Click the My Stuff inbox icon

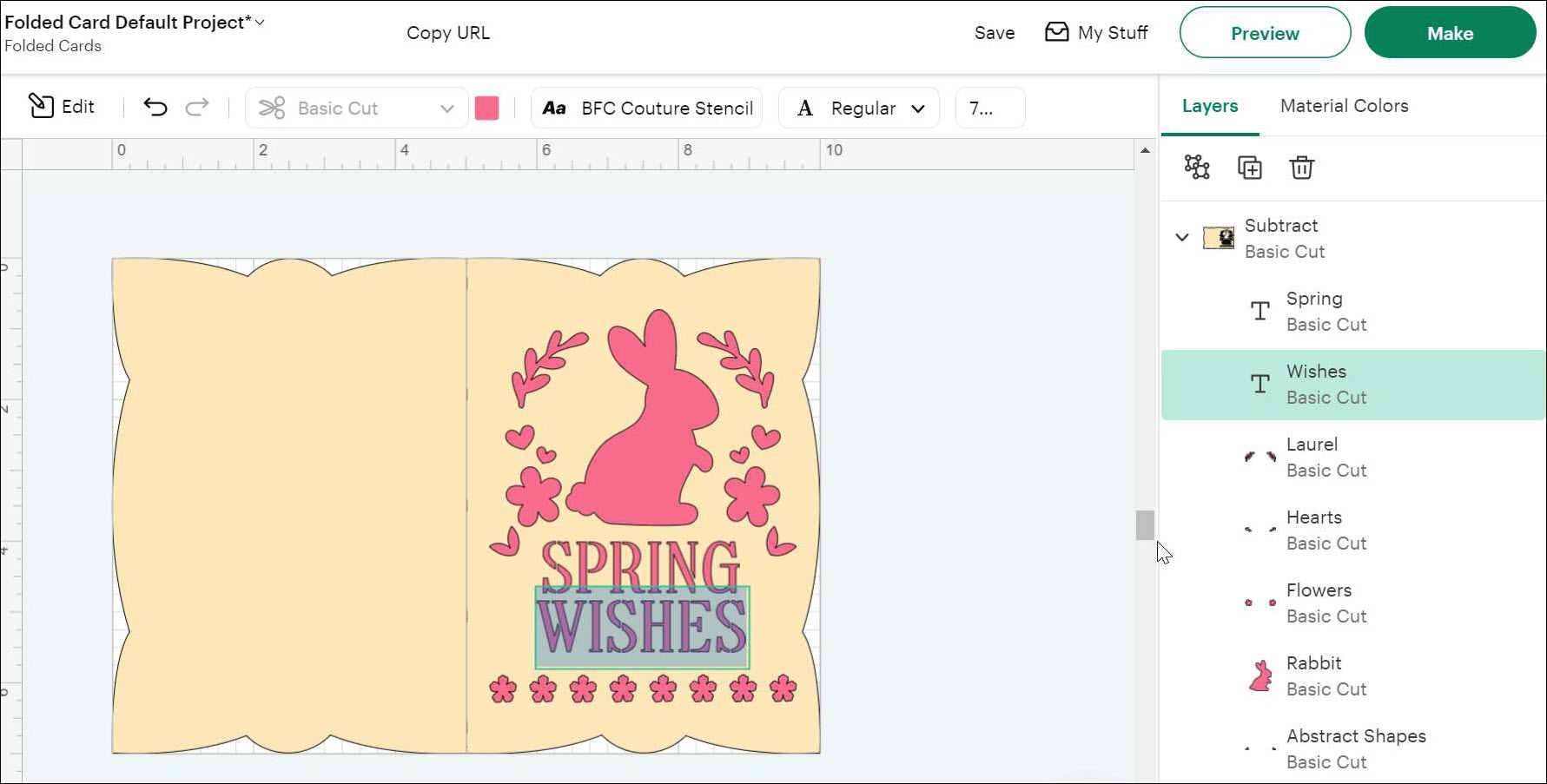point(1056,32)
